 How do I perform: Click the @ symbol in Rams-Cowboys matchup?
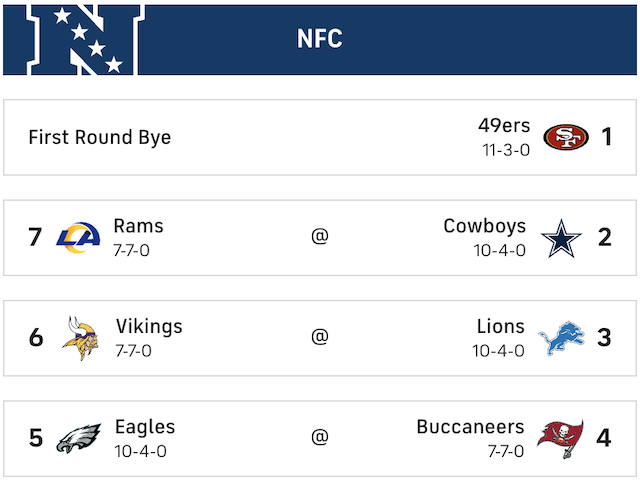(320, 237)
